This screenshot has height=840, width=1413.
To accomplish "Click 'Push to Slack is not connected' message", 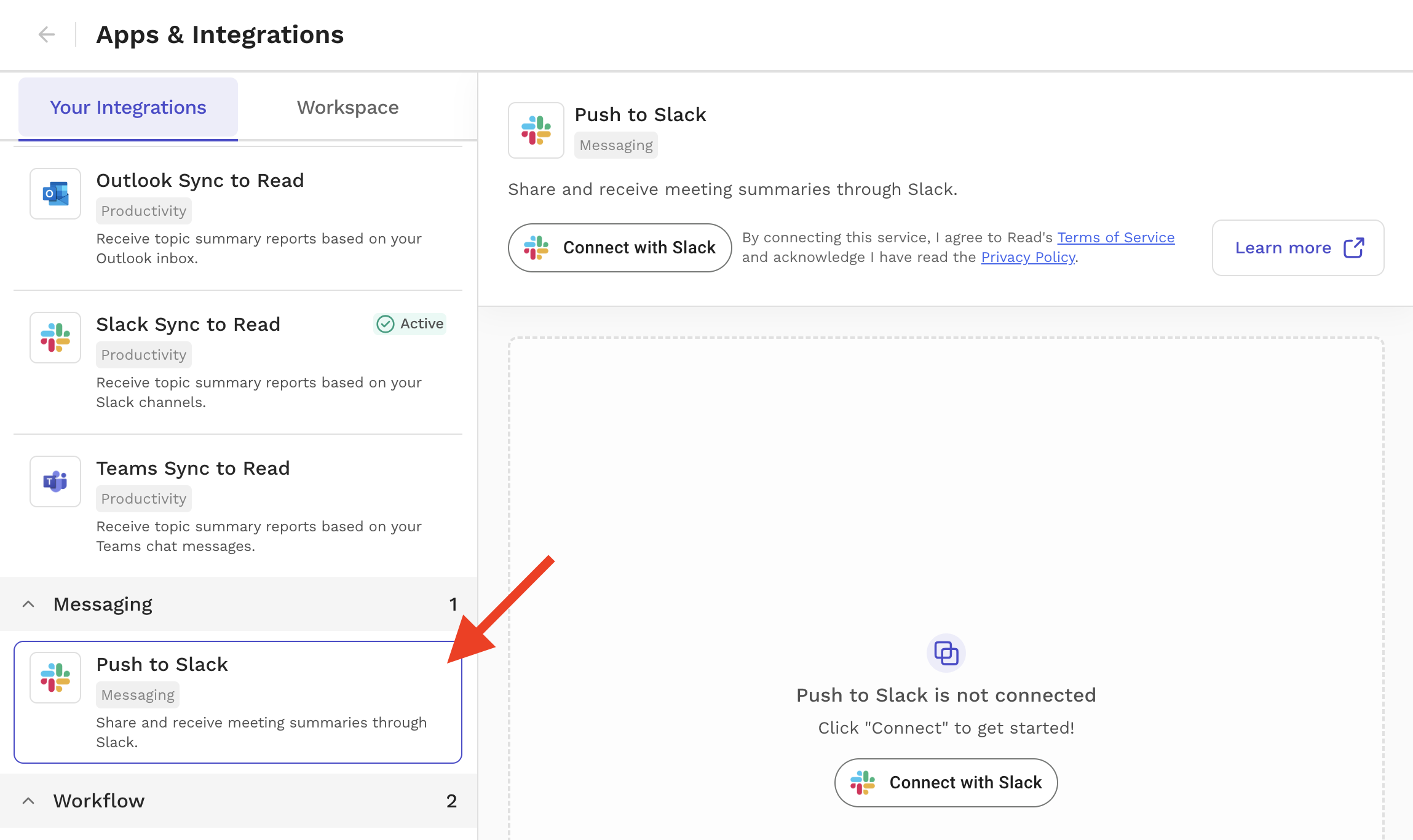I will (x=946, y=695).
